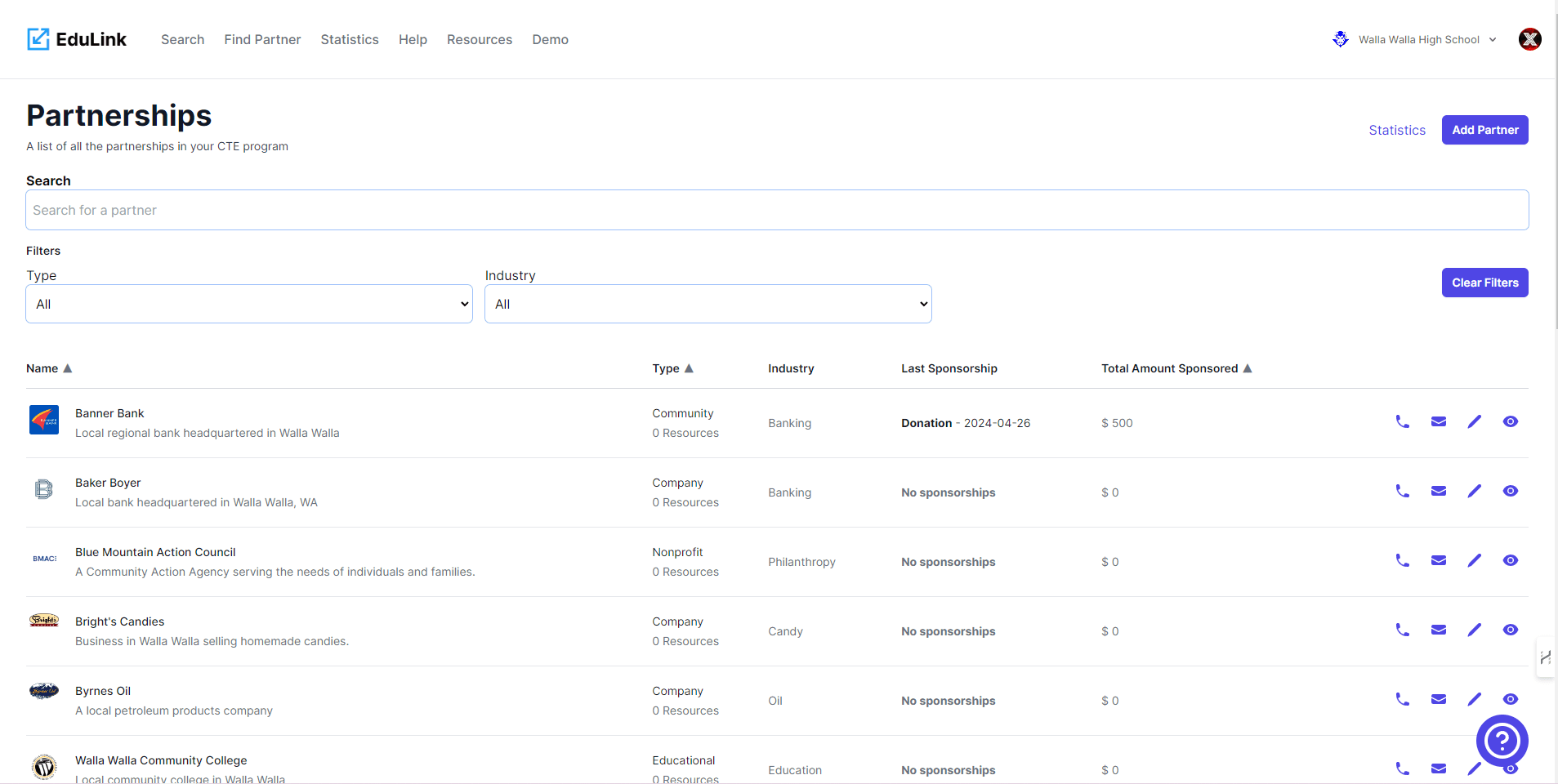Screen dimensions: 1558x784
Task: Open the round help question mark button
Action: click(x=1501, y=741)
